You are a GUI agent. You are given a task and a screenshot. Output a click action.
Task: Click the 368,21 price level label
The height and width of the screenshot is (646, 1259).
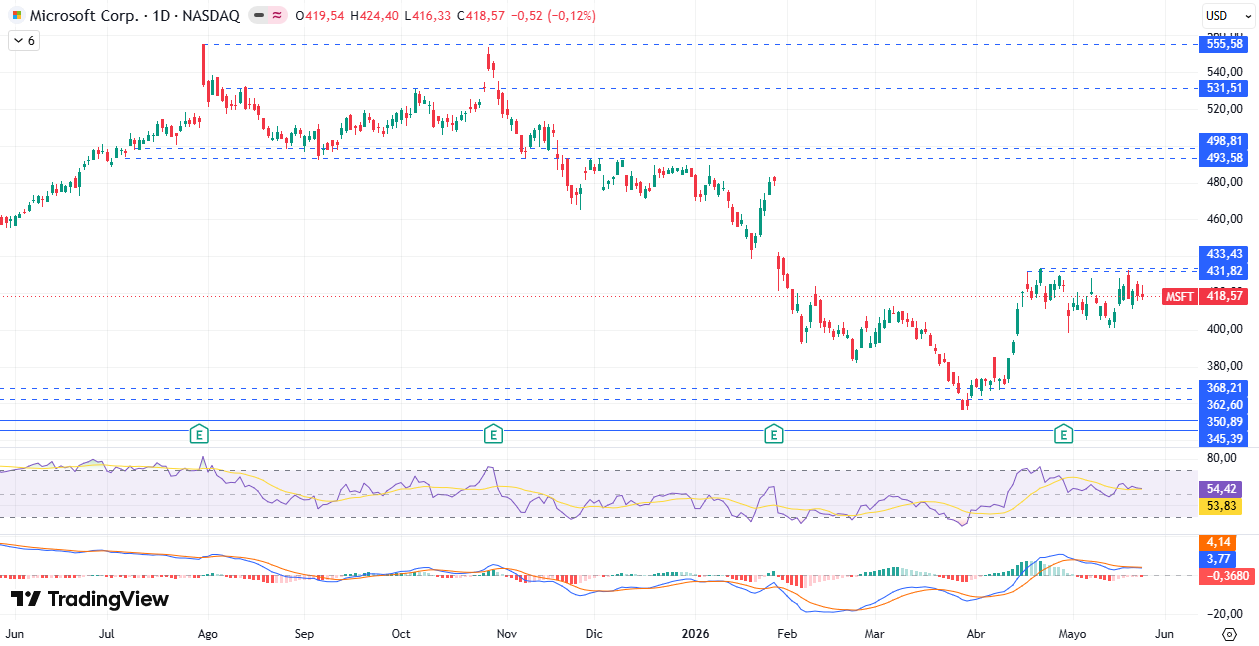click(x=1224, y=388)
